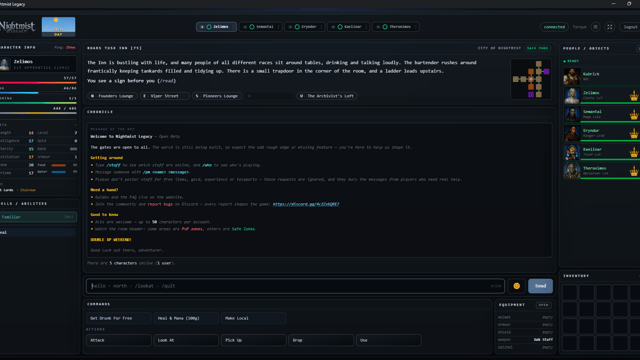This screenshot has height=360, width=640.
Task: Open the Discord invite link
Action: click(x=306, y=204)
